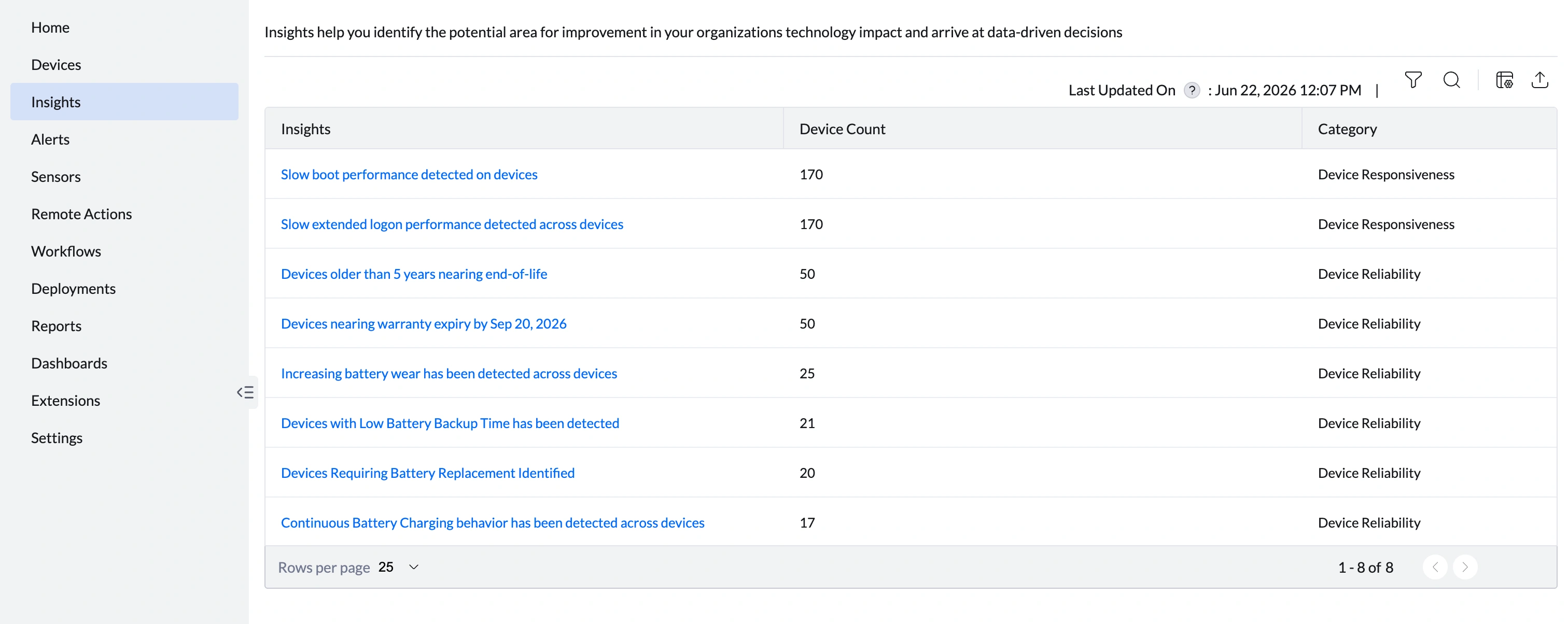Go to next page arrow
This screenshot has width=1568, height=624.
click(x=1464, y=567)
